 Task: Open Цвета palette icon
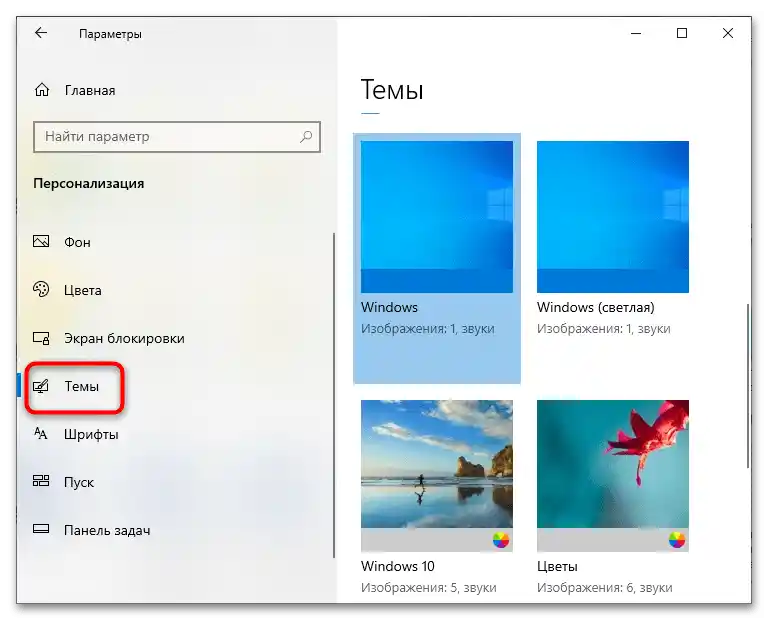pos(41,289)
